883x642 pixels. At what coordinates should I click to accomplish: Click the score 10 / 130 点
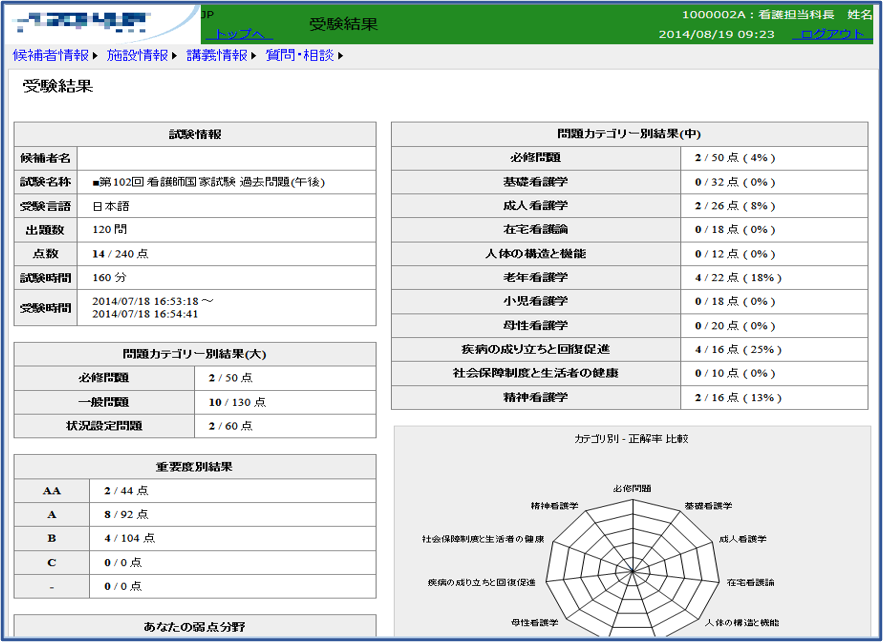pyautogui.click(x=237, y=402)
